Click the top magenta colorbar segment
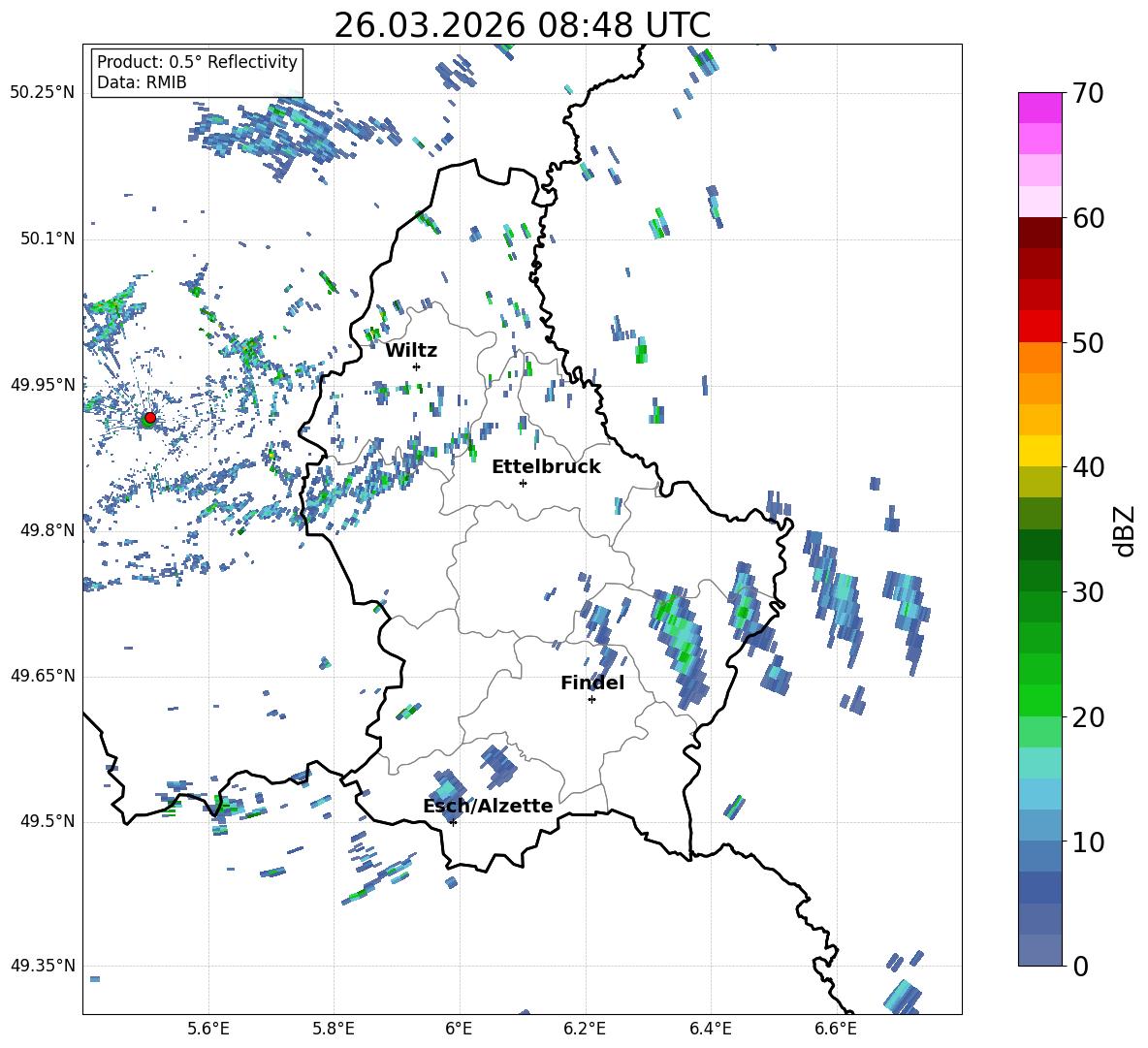 point(1040,108)
